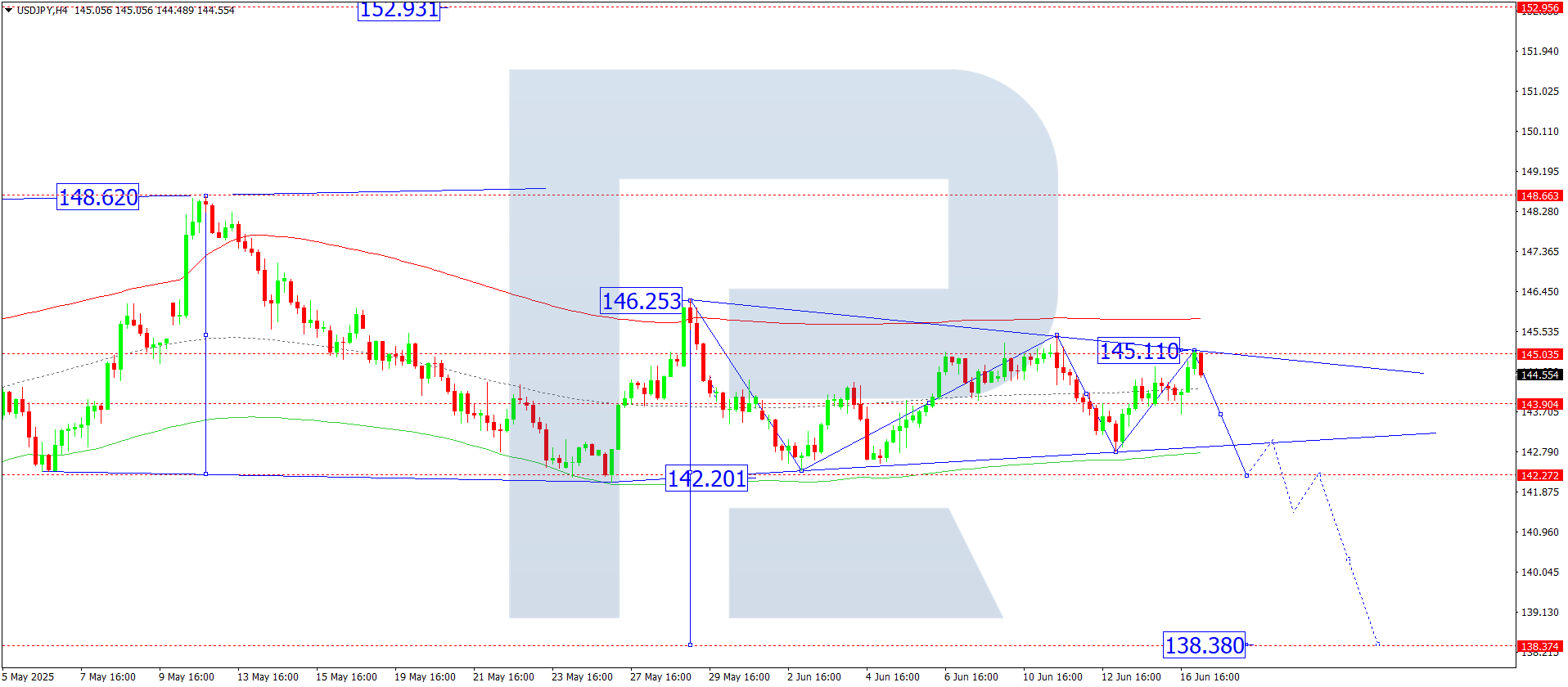1568x687 pixels.
Task: Select the 145.110 price label
Action: (1139, 351)
